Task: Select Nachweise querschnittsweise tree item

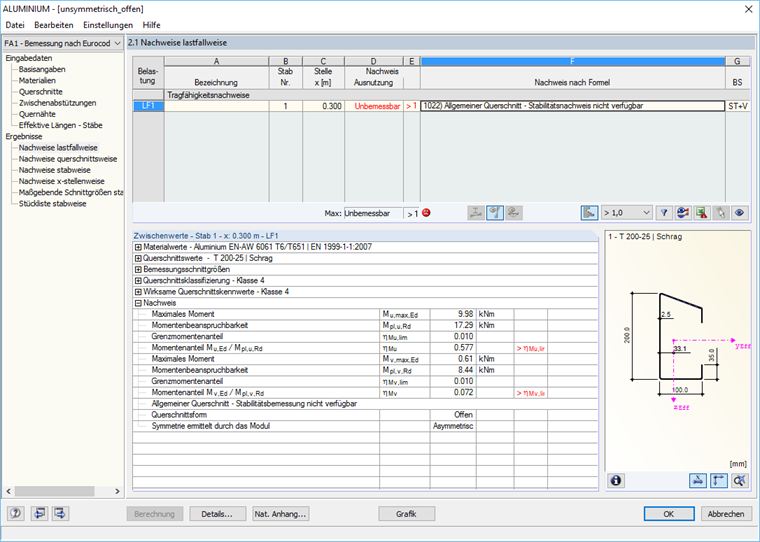Action: 68,159
